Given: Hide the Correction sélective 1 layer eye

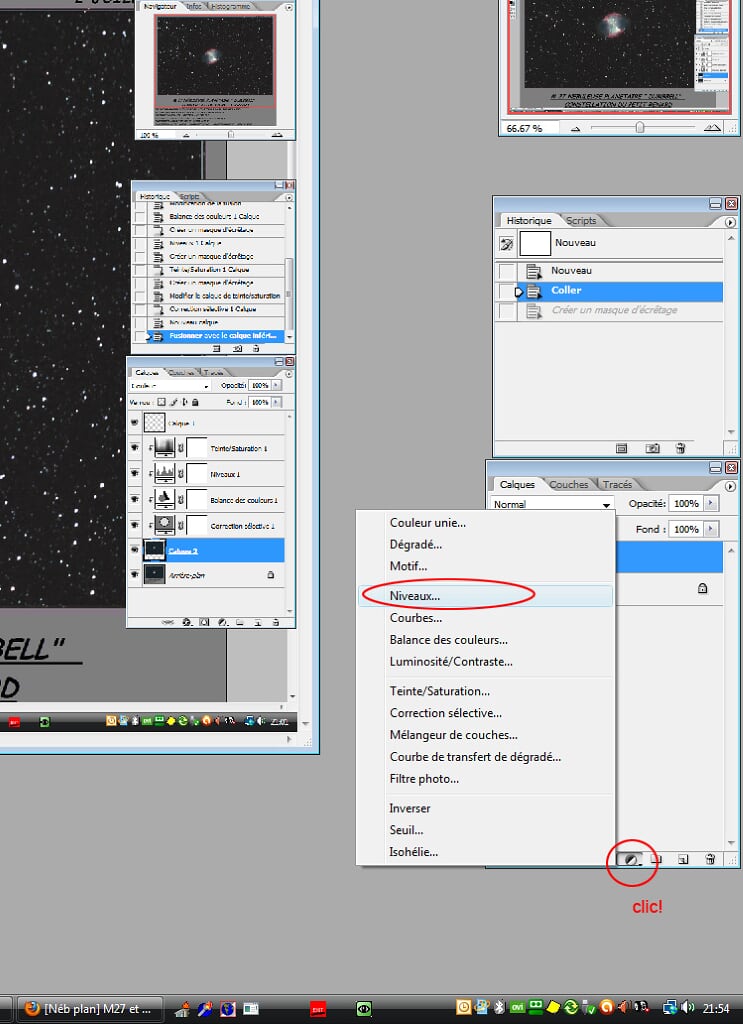Looking at the screenshot, I should coord(134,524).
